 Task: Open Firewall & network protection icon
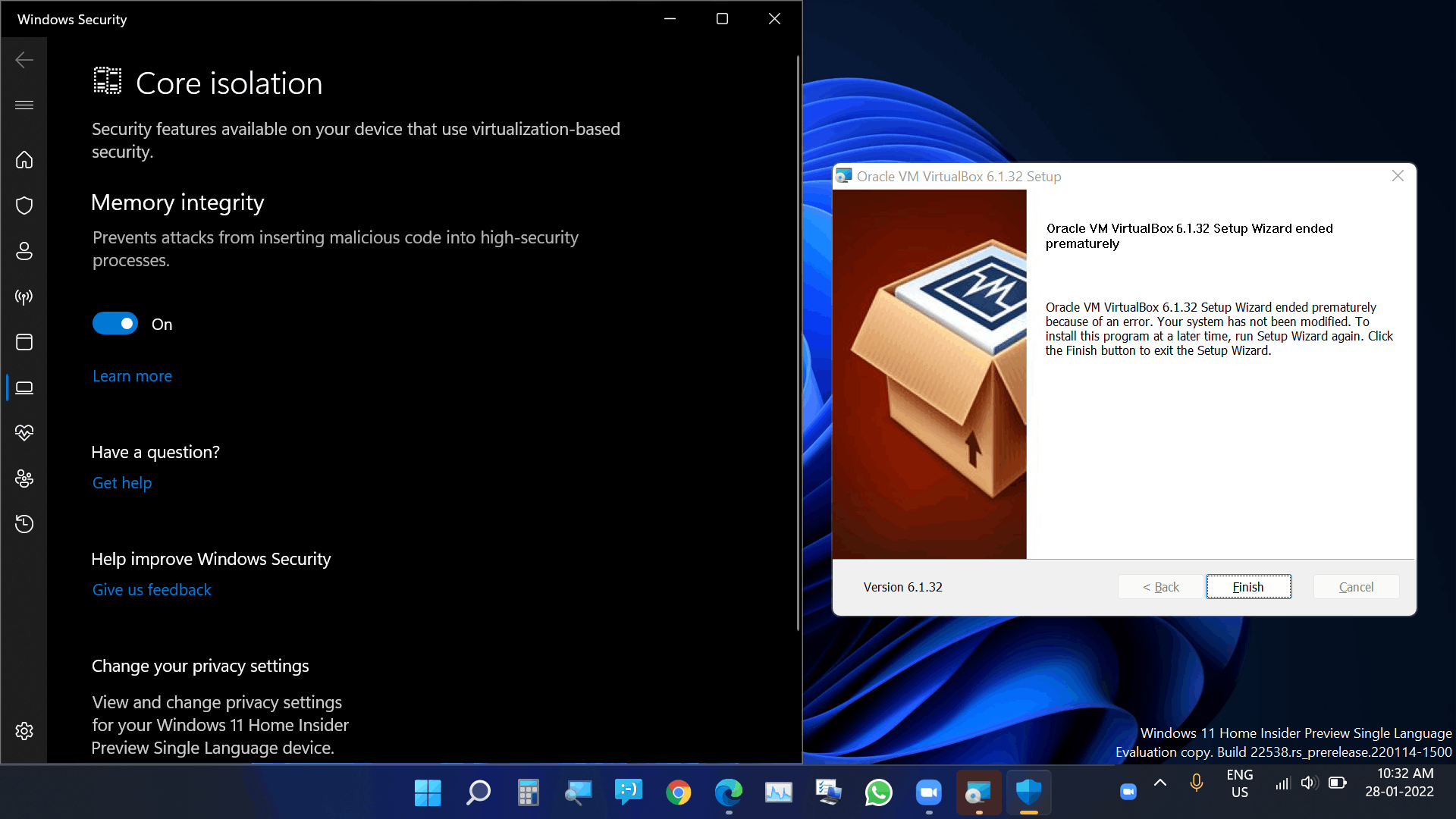click(24, 297)
